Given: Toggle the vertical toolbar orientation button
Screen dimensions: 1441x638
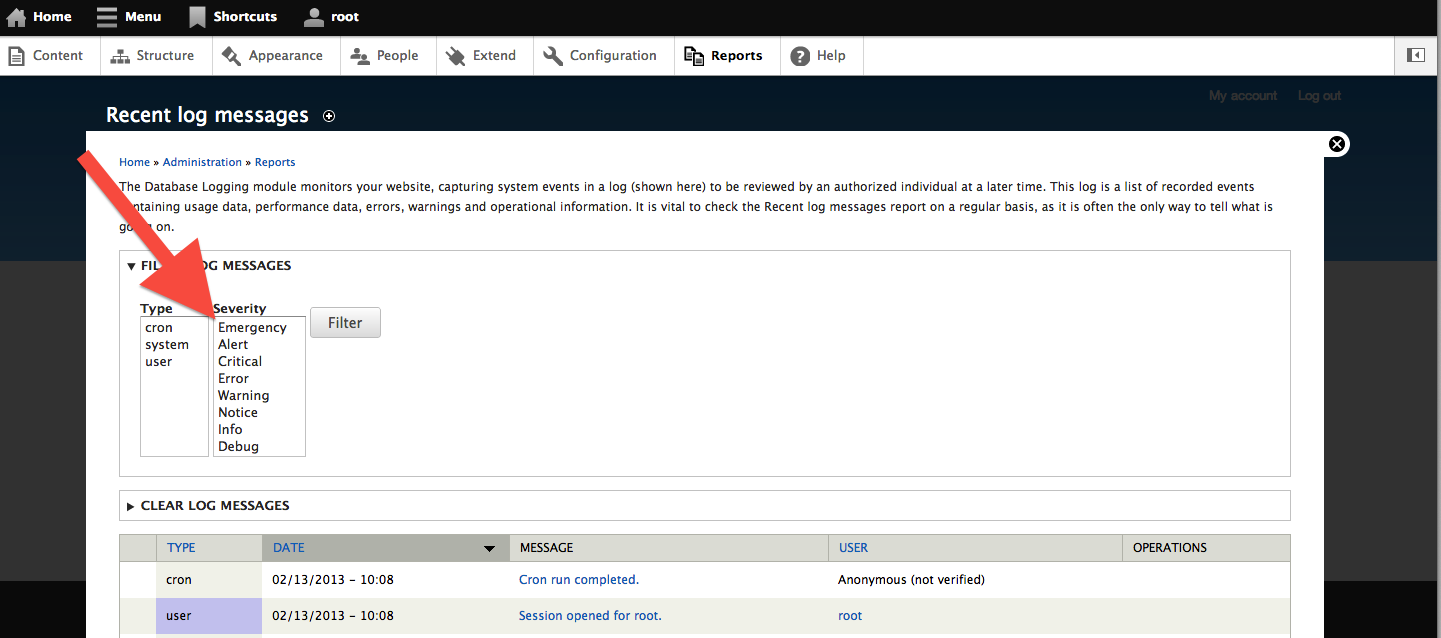Looking at the screenshot, I should click(1416, 55).
